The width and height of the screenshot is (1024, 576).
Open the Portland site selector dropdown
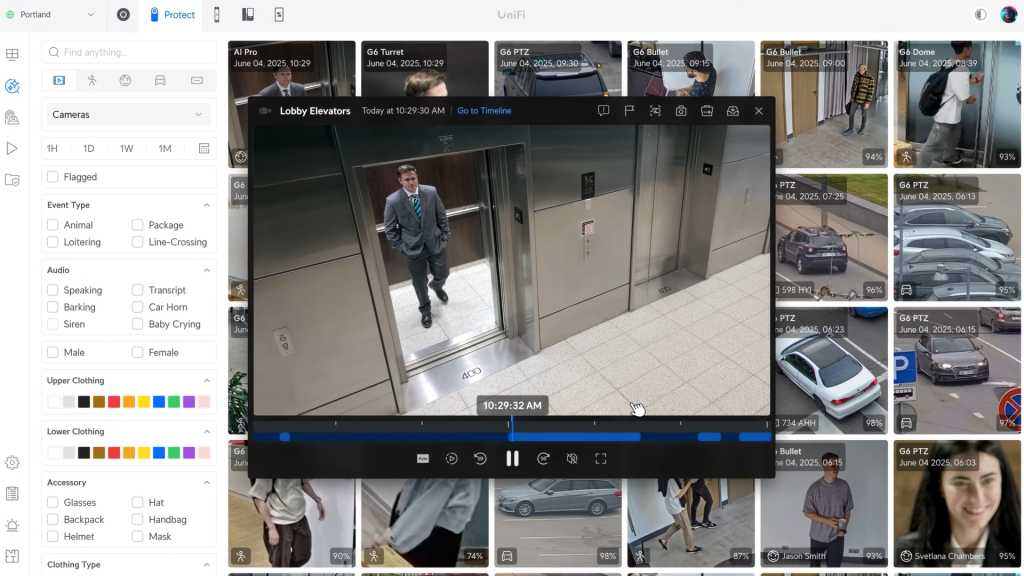pos(51,15)
